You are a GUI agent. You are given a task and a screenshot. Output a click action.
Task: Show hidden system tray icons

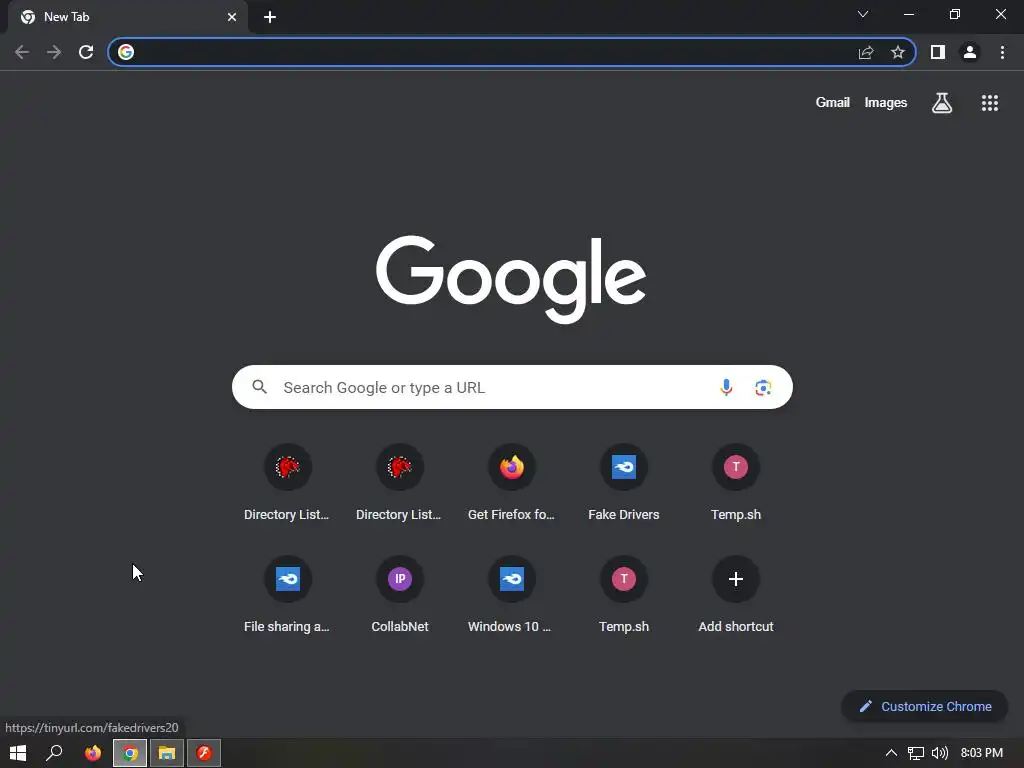[891, 753]
